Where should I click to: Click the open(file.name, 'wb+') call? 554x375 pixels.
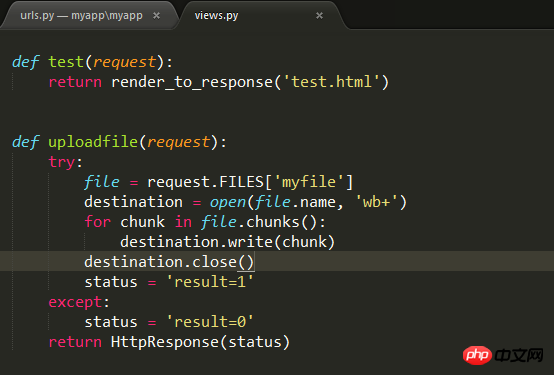coord(308,202)
